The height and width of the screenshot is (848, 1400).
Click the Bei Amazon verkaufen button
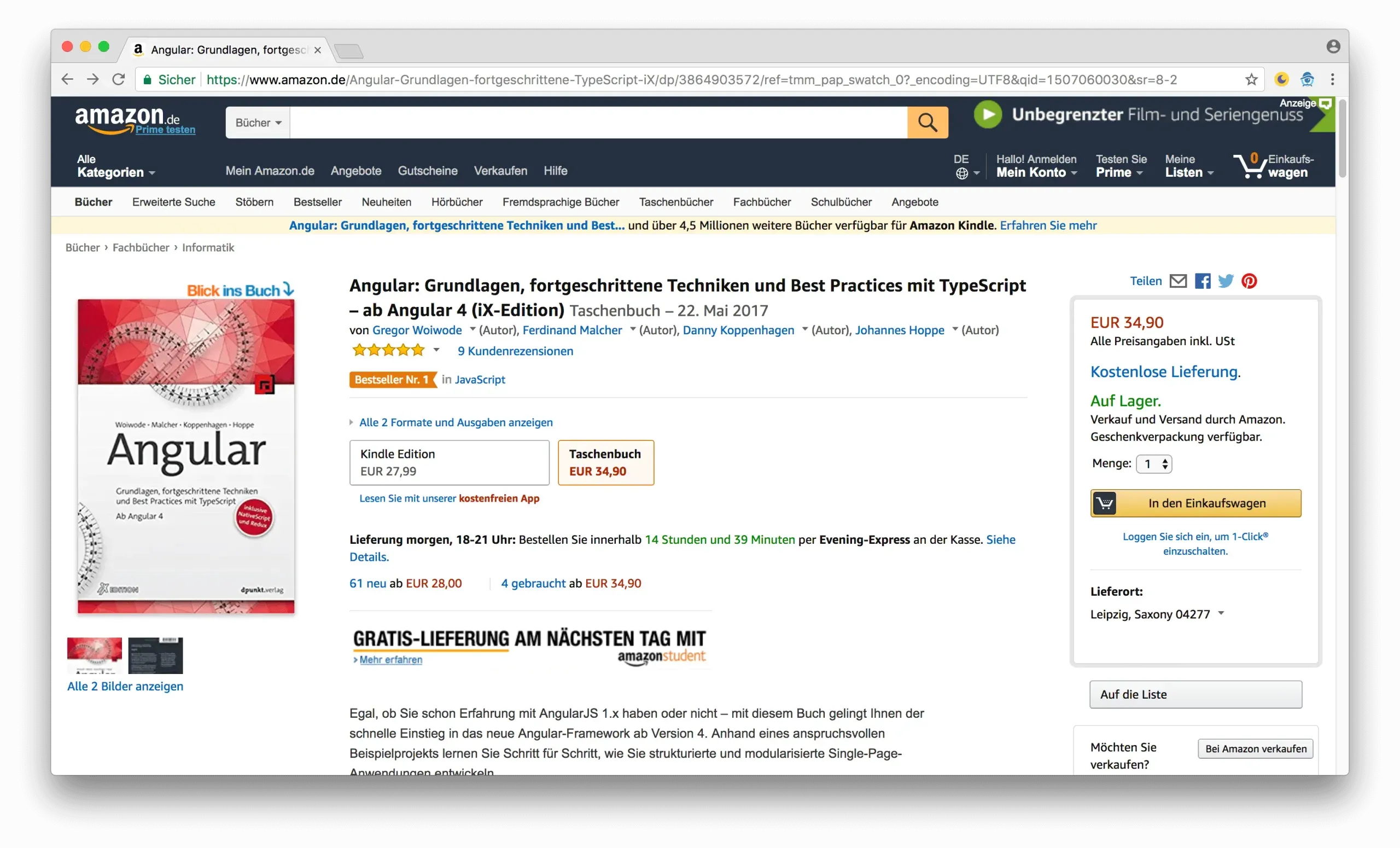coord(1256,748)
